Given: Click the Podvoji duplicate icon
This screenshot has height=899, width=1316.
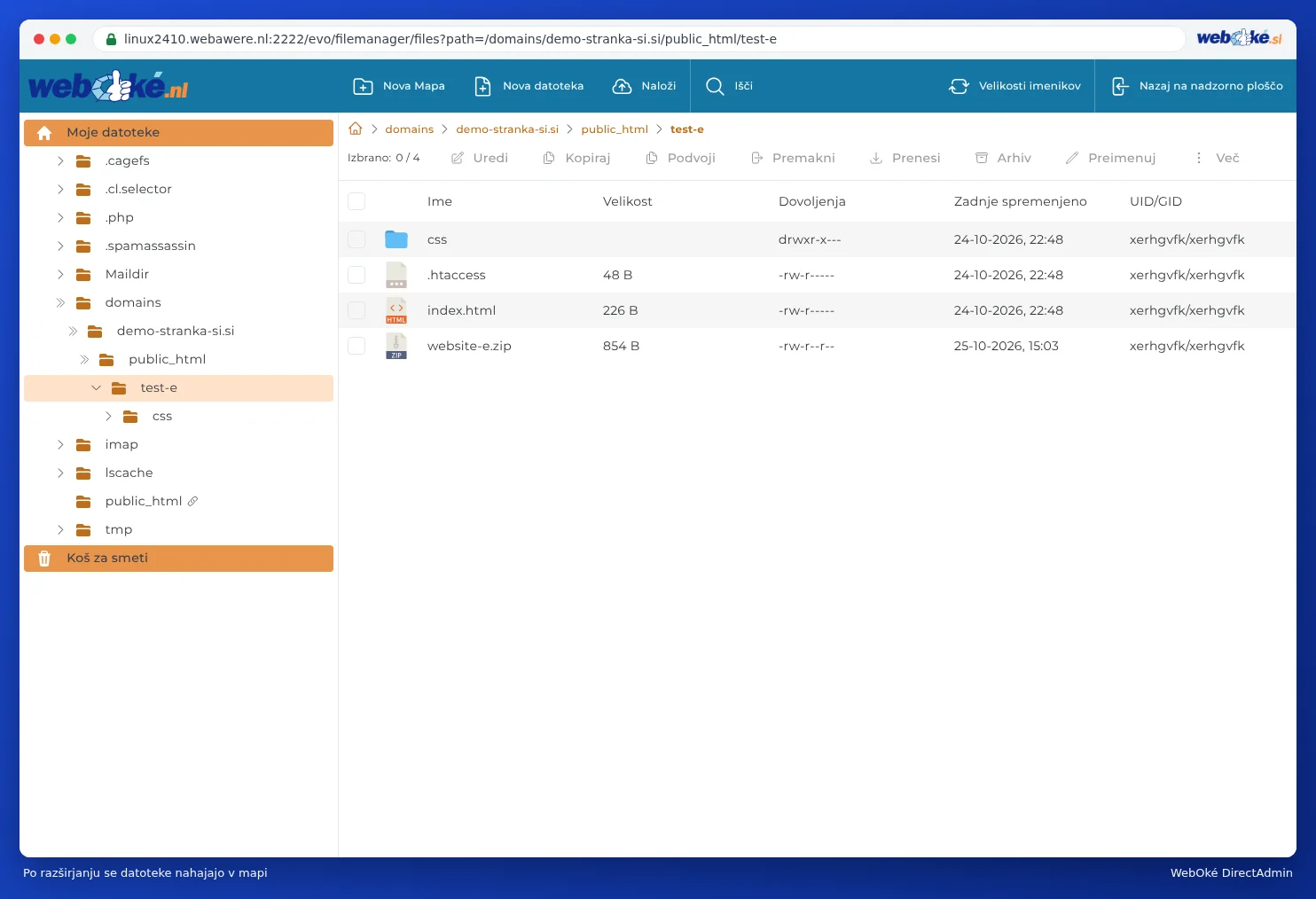Looking at the screenshot, I should (x=652, y=158).
